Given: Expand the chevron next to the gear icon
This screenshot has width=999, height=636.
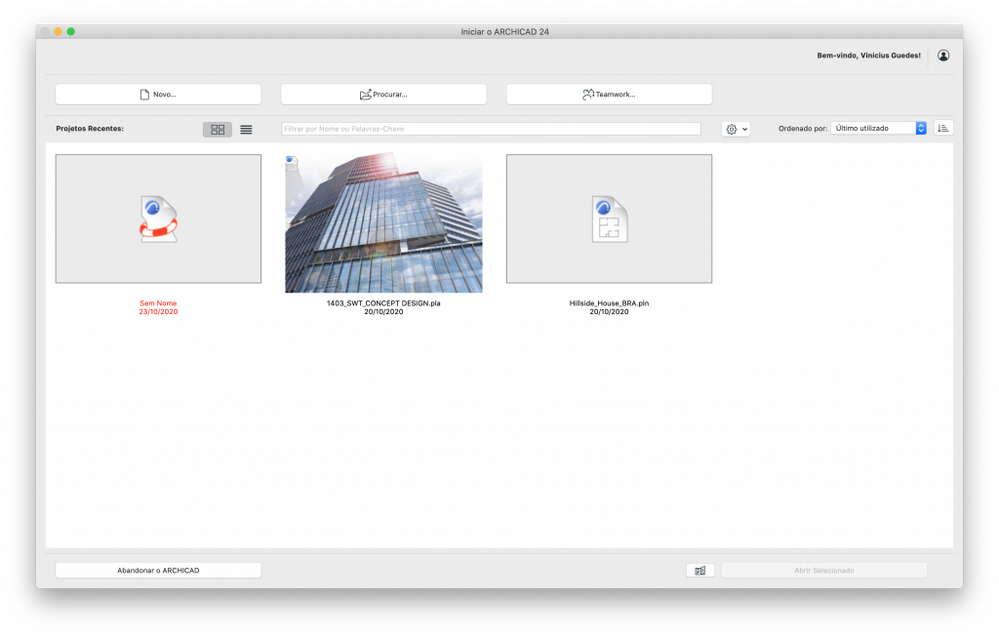Looking at the screenshot, I should point(744,129).
